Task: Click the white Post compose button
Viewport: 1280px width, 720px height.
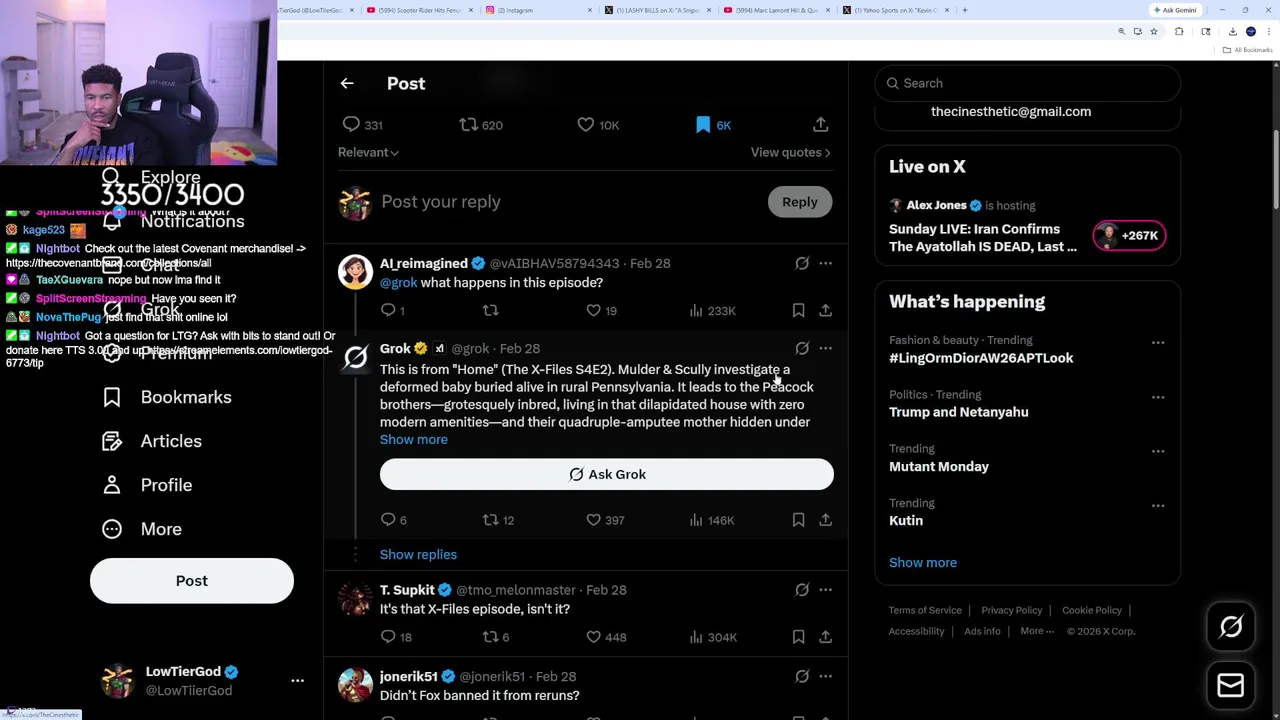Action: [192, 581]
